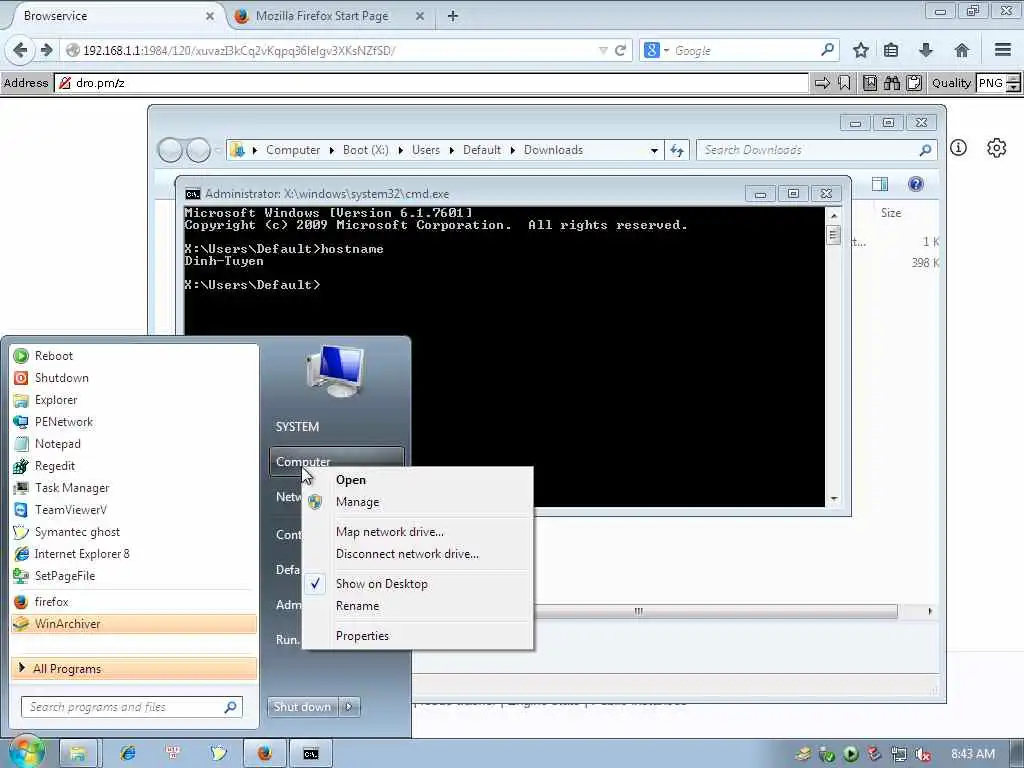Open a new Firefox tab

[453, 16]
